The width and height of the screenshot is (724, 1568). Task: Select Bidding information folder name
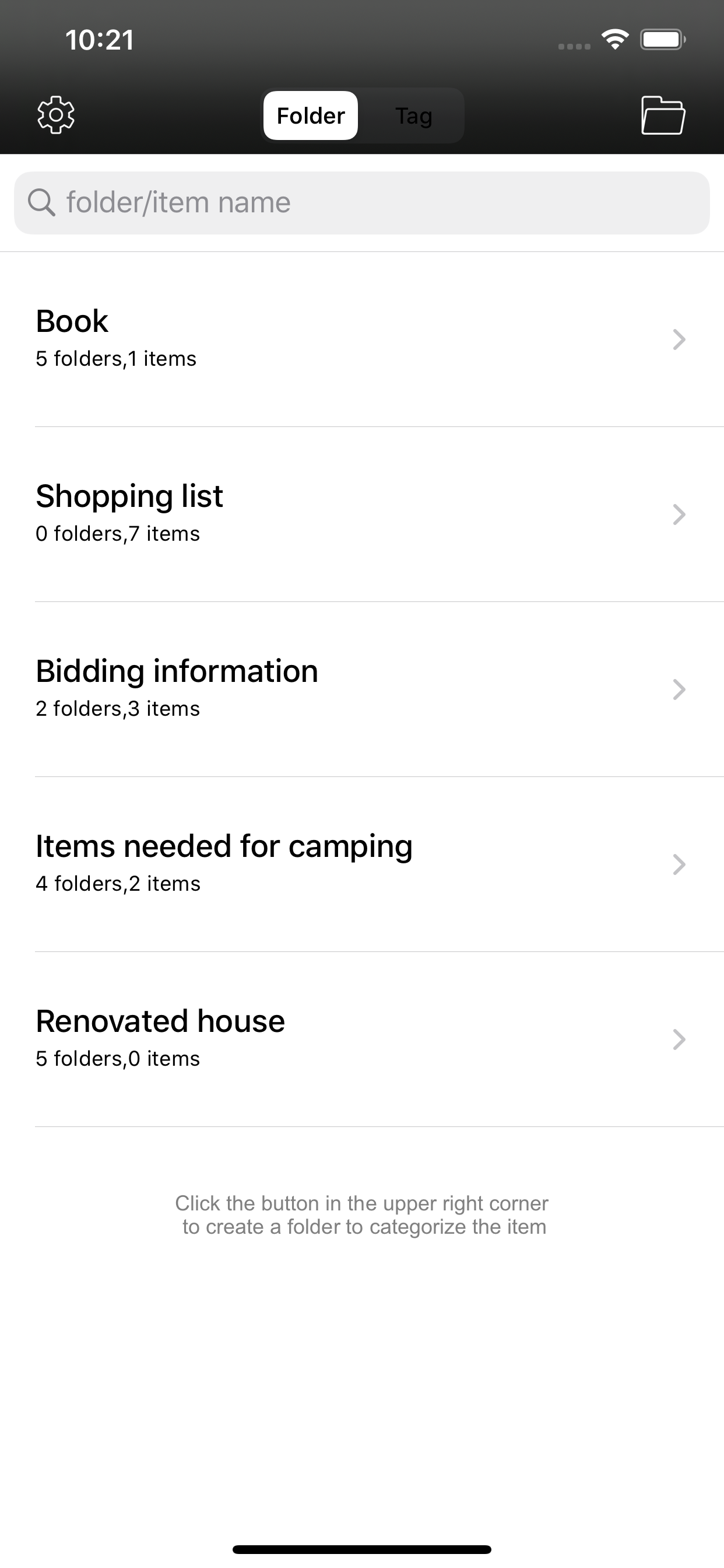point(177,672)
